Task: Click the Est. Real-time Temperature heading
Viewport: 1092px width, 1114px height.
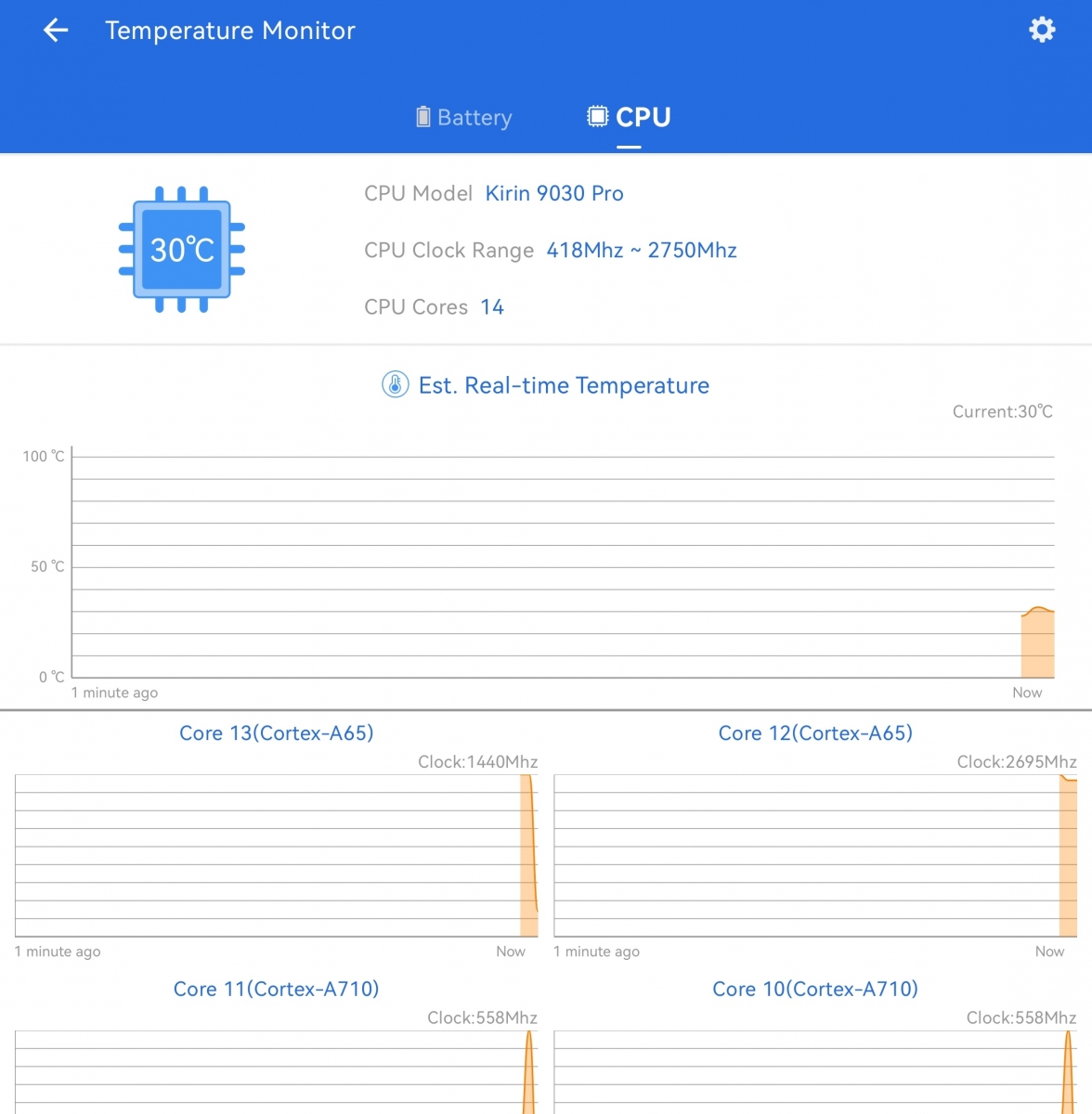Action: click(x=564, y=385)
